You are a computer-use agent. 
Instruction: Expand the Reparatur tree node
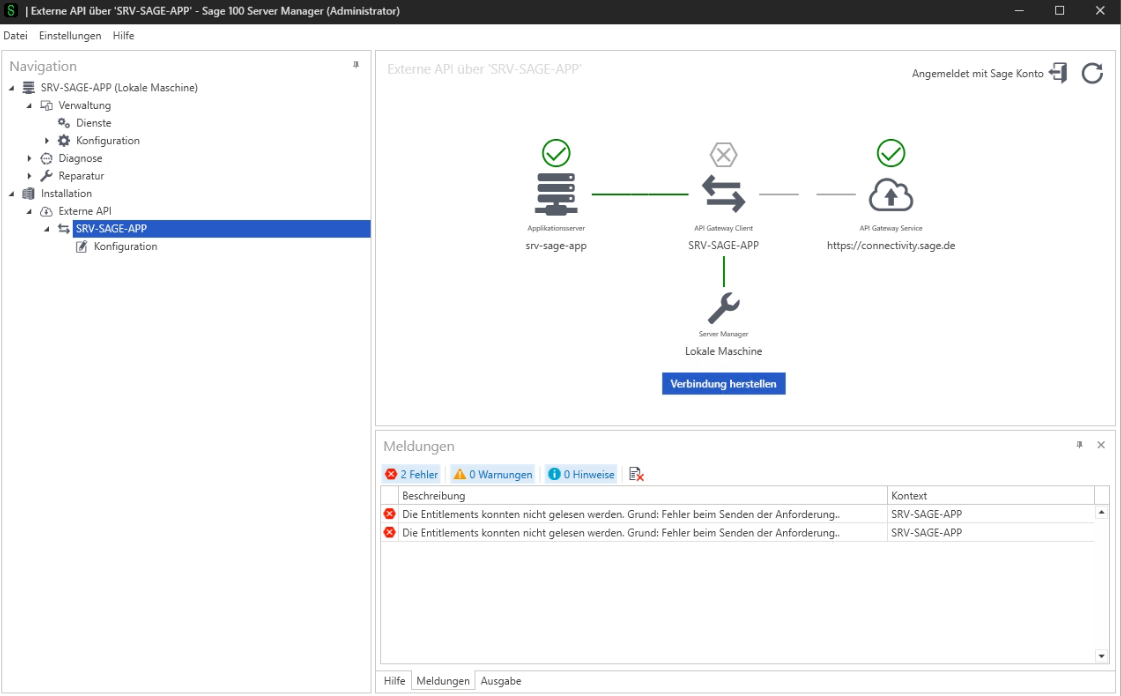30,176
